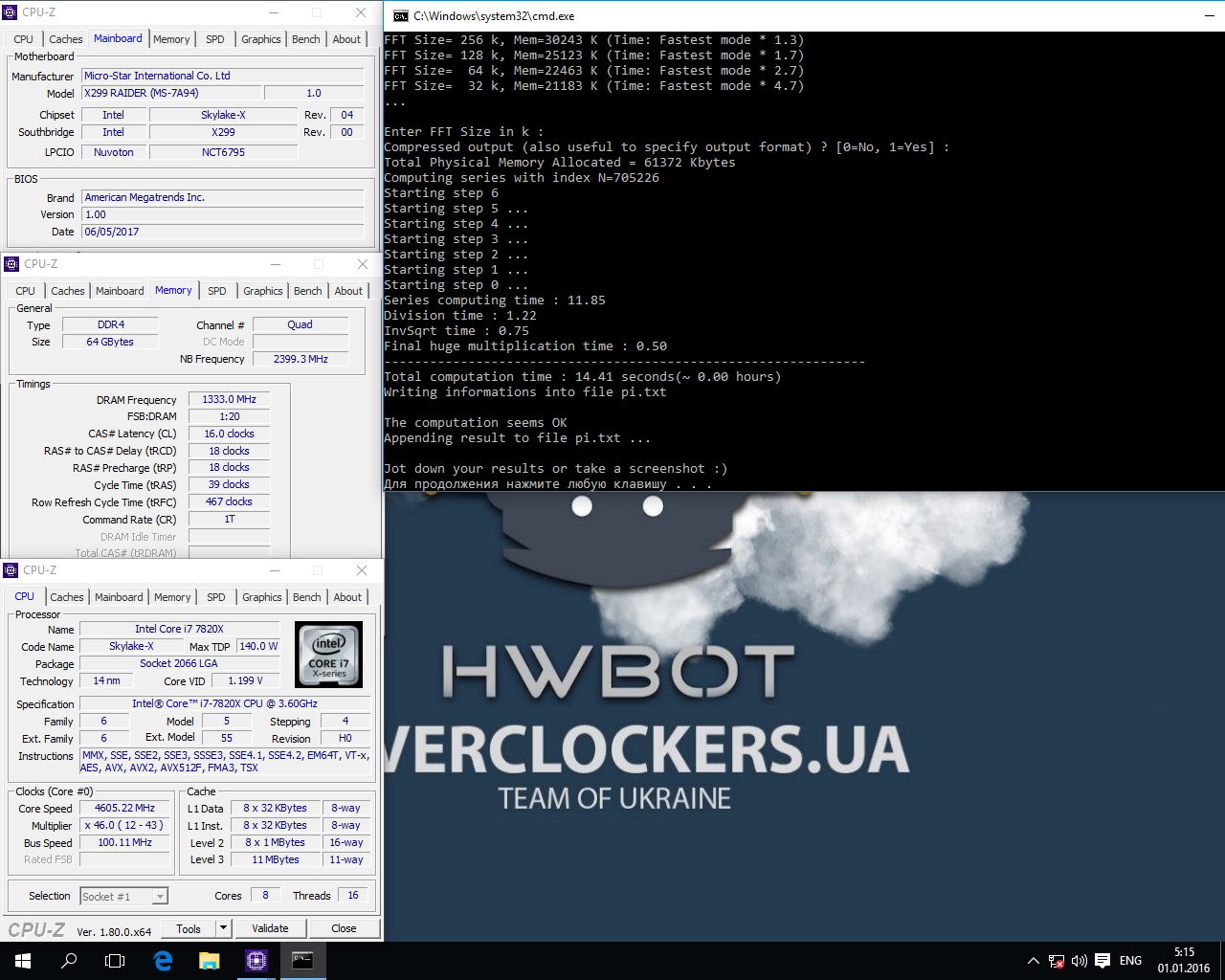Open volume control tray icon
Image resolution: width=1225 pixels, height=980 pixels.
coord(1080,961)
